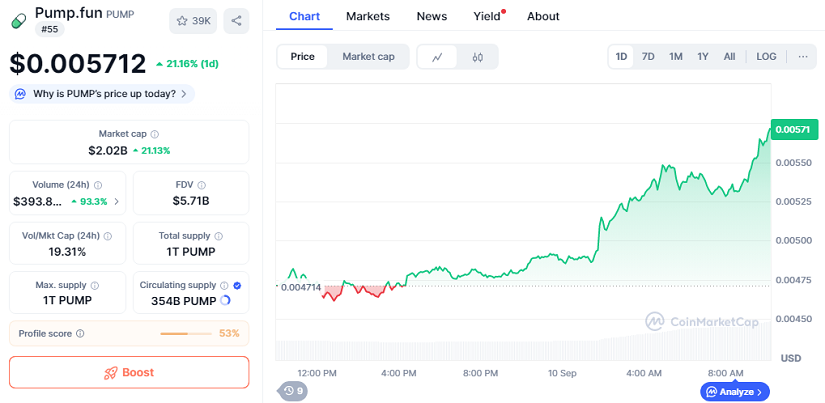Click the 12:00 PM time axis label
The height and width of the screenshot is (403, 825).
coord(317,373)
